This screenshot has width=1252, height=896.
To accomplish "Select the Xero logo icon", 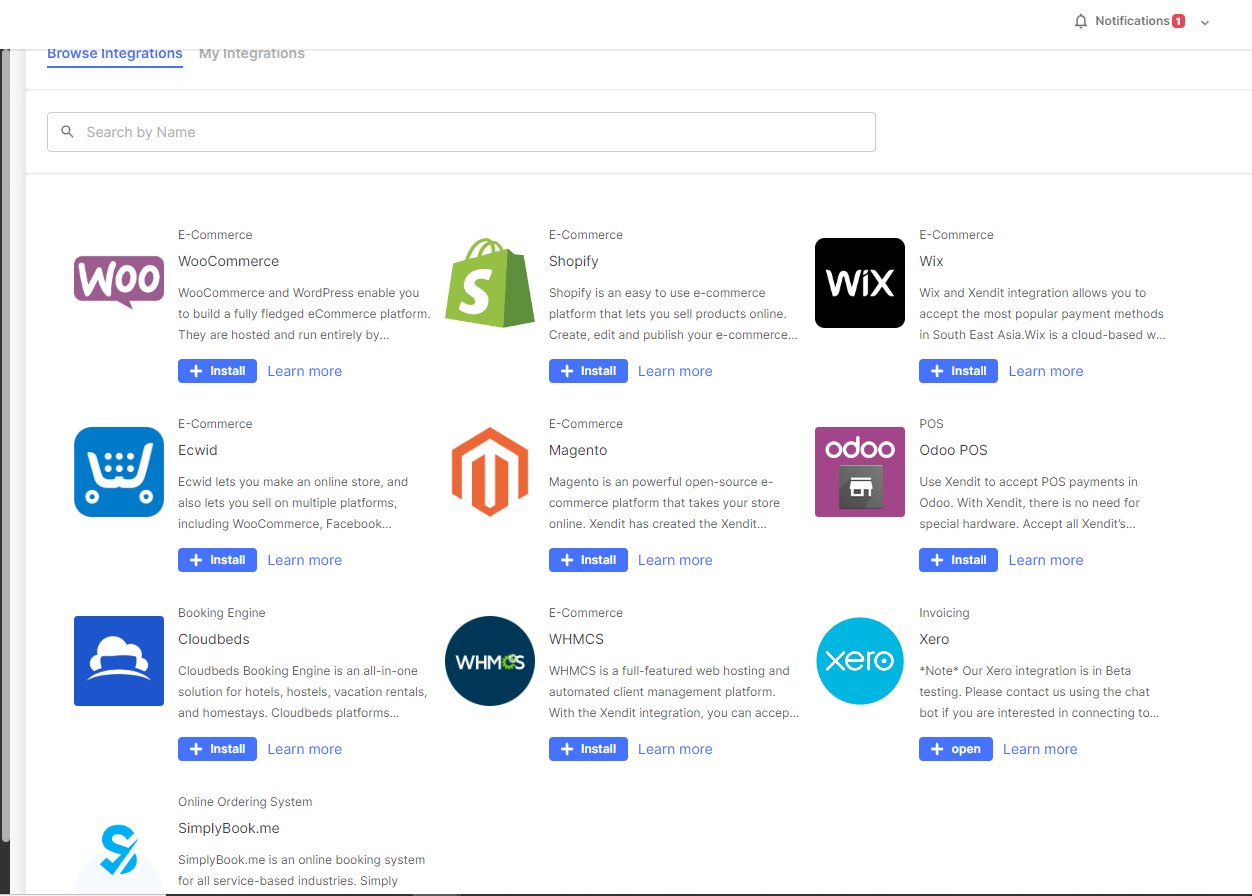I will click(x=859, y=661).
